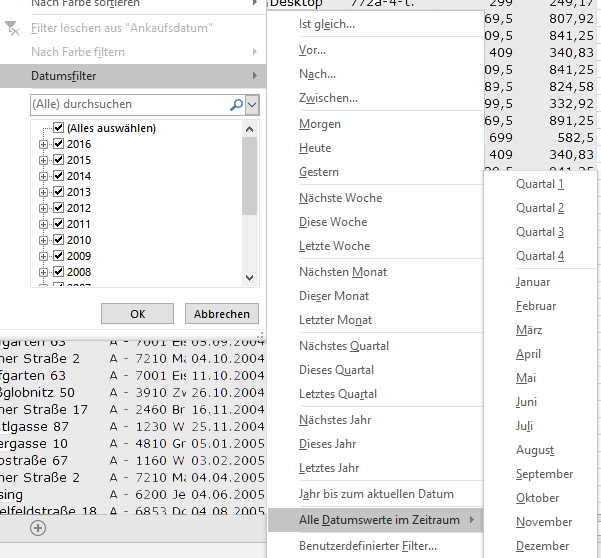Image resolution: width=601 pixels, height=558 pixels.
Task: Choose 'Letzte Woche' filter entry
Action: [x=334, y=246]
